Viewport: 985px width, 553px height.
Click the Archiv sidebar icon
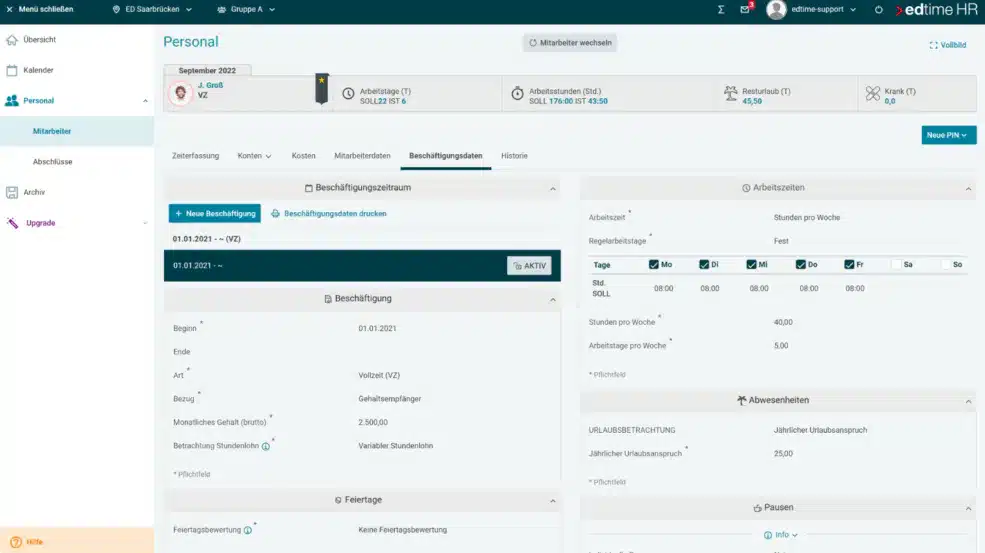coord(12,192)
